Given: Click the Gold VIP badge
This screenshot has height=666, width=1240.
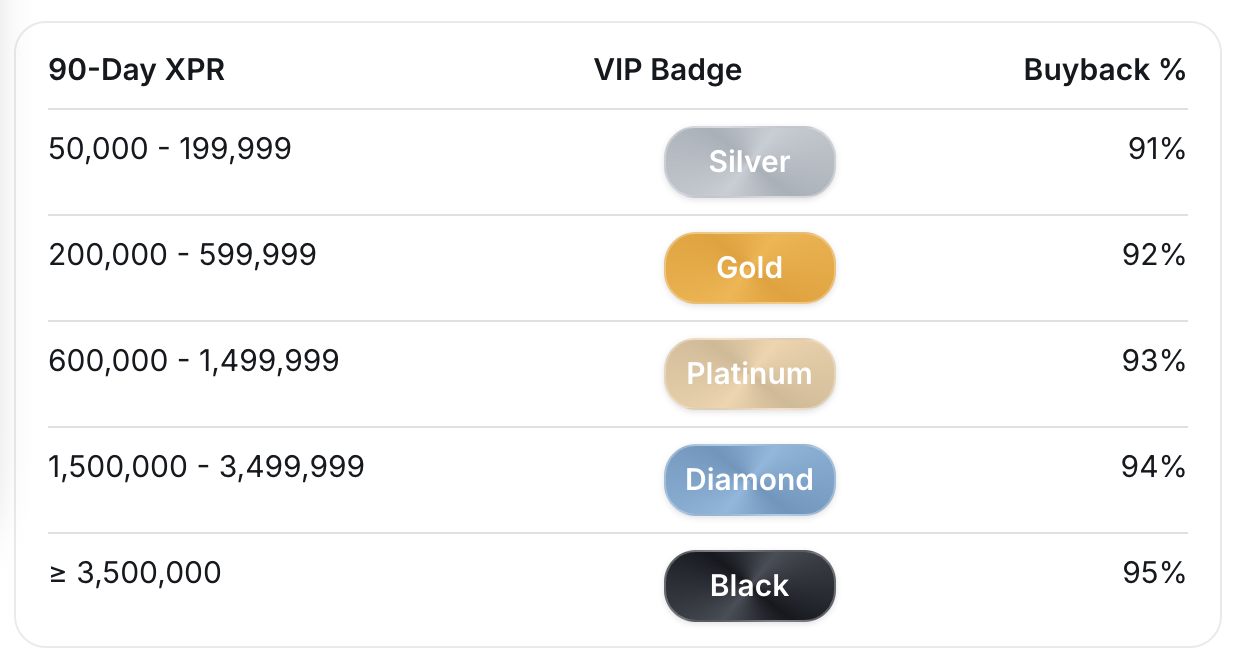Looking at the screenshot, I should (749, 268).
